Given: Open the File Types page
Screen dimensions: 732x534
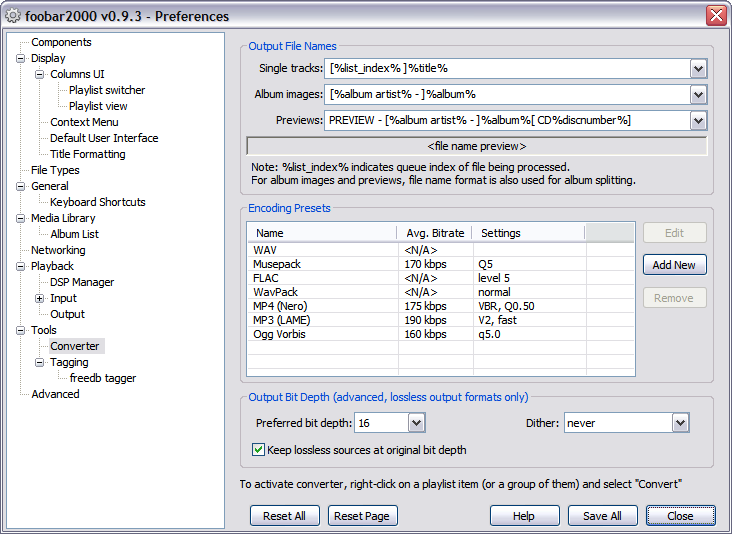Looking at the screenshot, I should tap(55, 170).
